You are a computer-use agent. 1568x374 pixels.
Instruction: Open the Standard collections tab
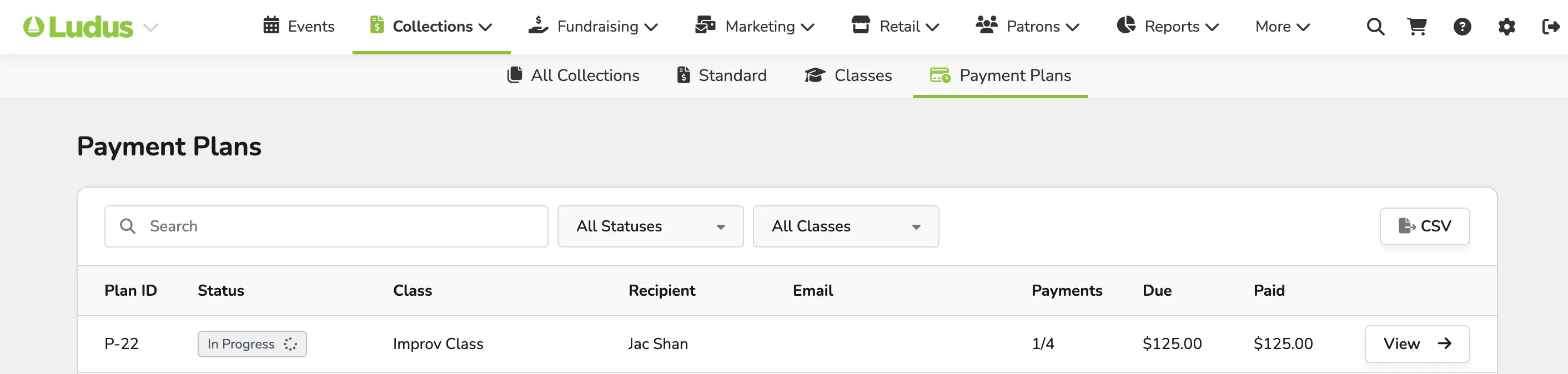click(721, 75)
